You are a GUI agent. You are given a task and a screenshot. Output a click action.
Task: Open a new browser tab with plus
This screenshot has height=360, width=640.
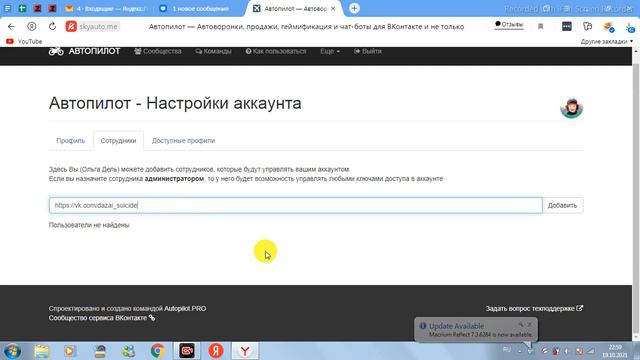coord(354,8)
